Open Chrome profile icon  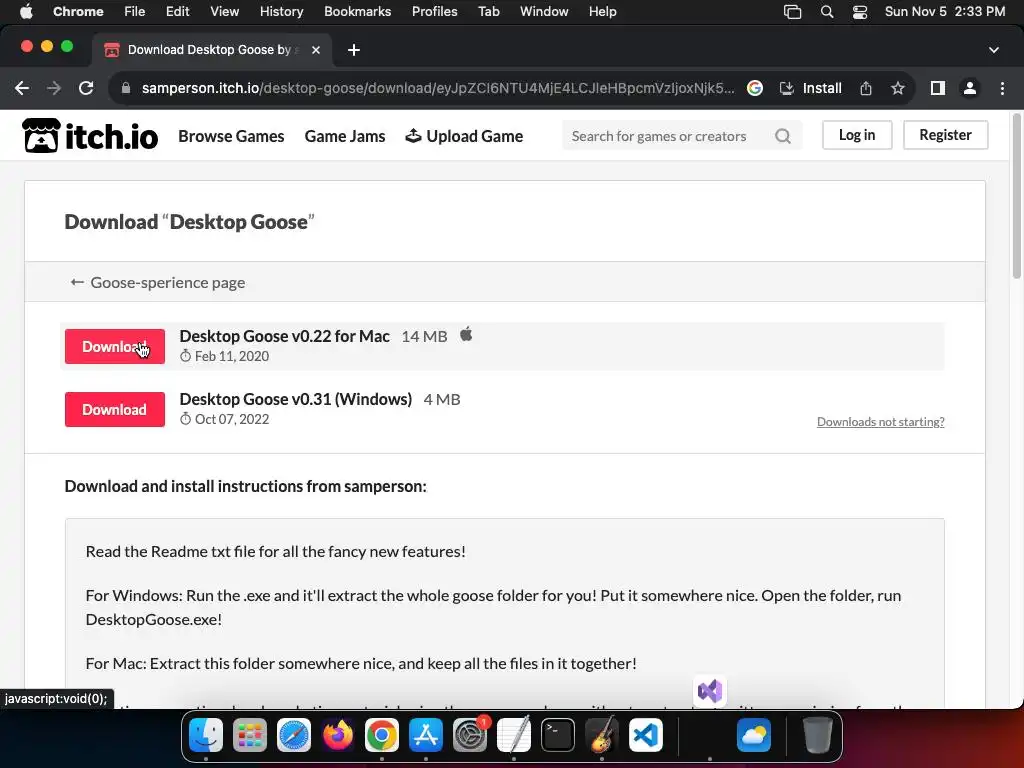pyautogui.click(x=970, y=88)
